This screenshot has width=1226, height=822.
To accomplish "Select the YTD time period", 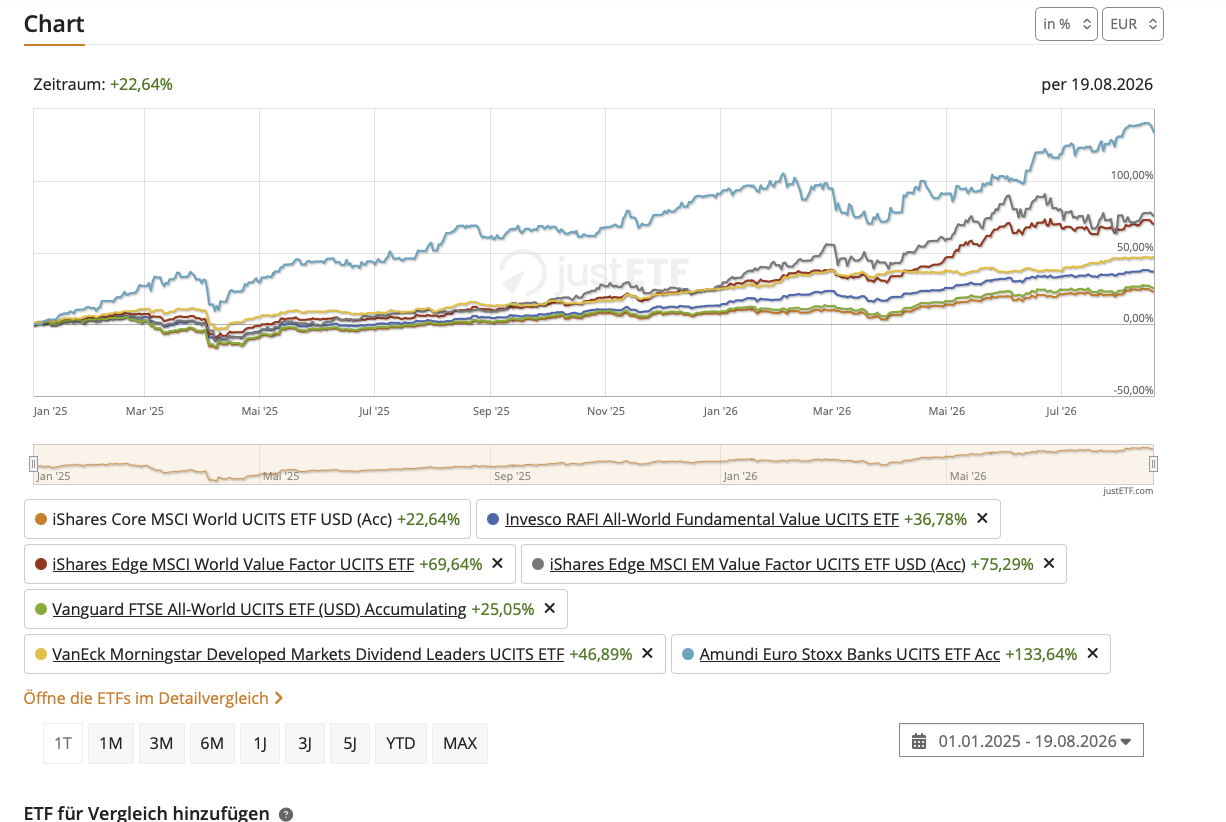I will [401, 743].
